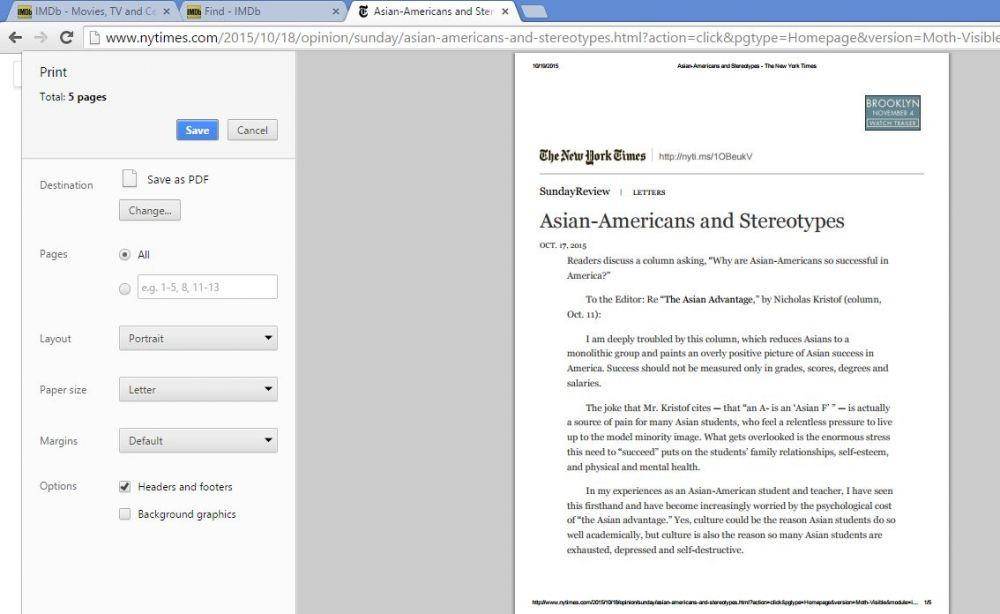The height and width of the screenshot is (614, 1000).
Task: Click The New York Times logo in preview
Action: tap(592, 156)
